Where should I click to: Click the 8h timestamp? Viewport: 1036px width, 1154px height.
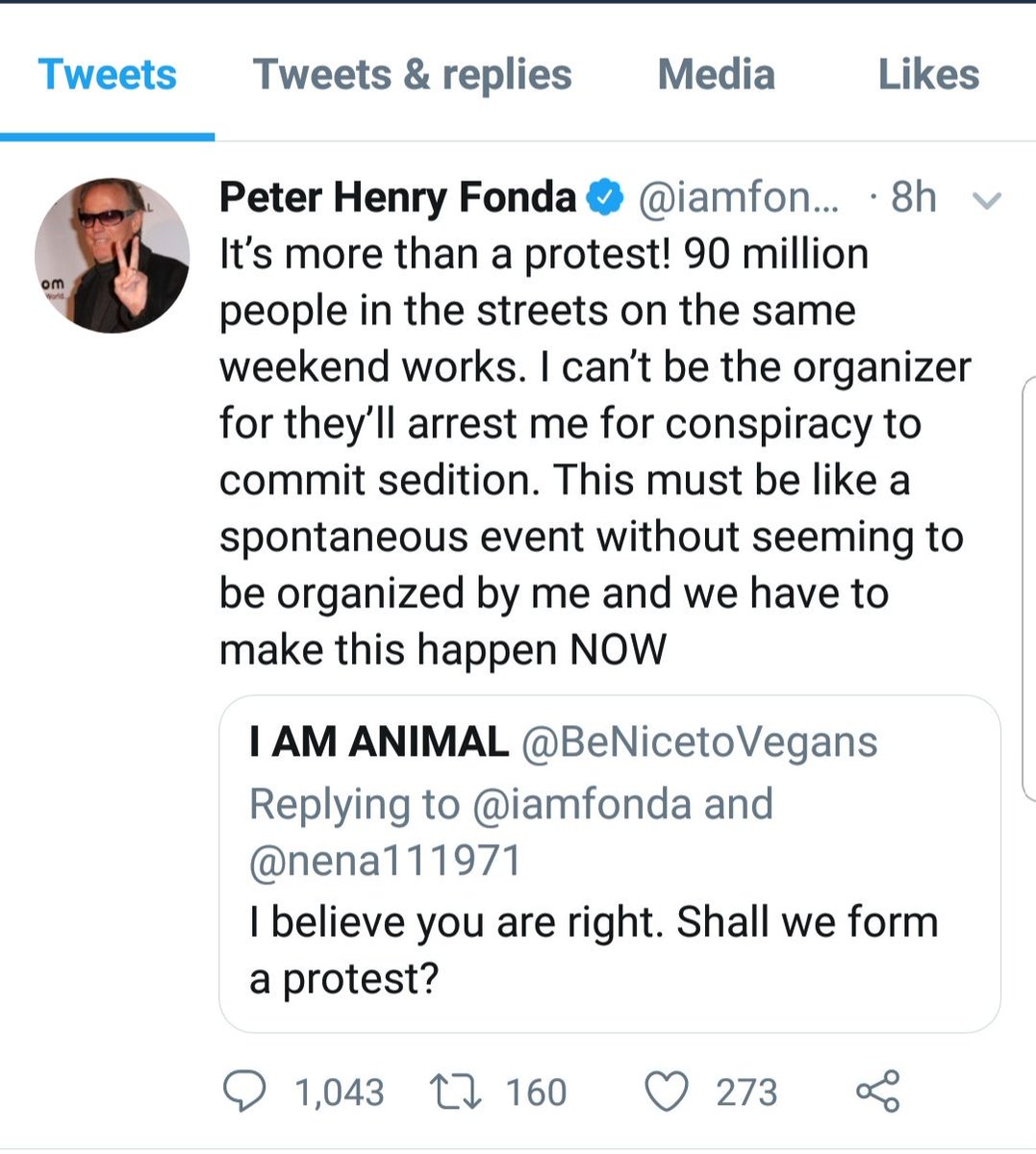(913, 197)
